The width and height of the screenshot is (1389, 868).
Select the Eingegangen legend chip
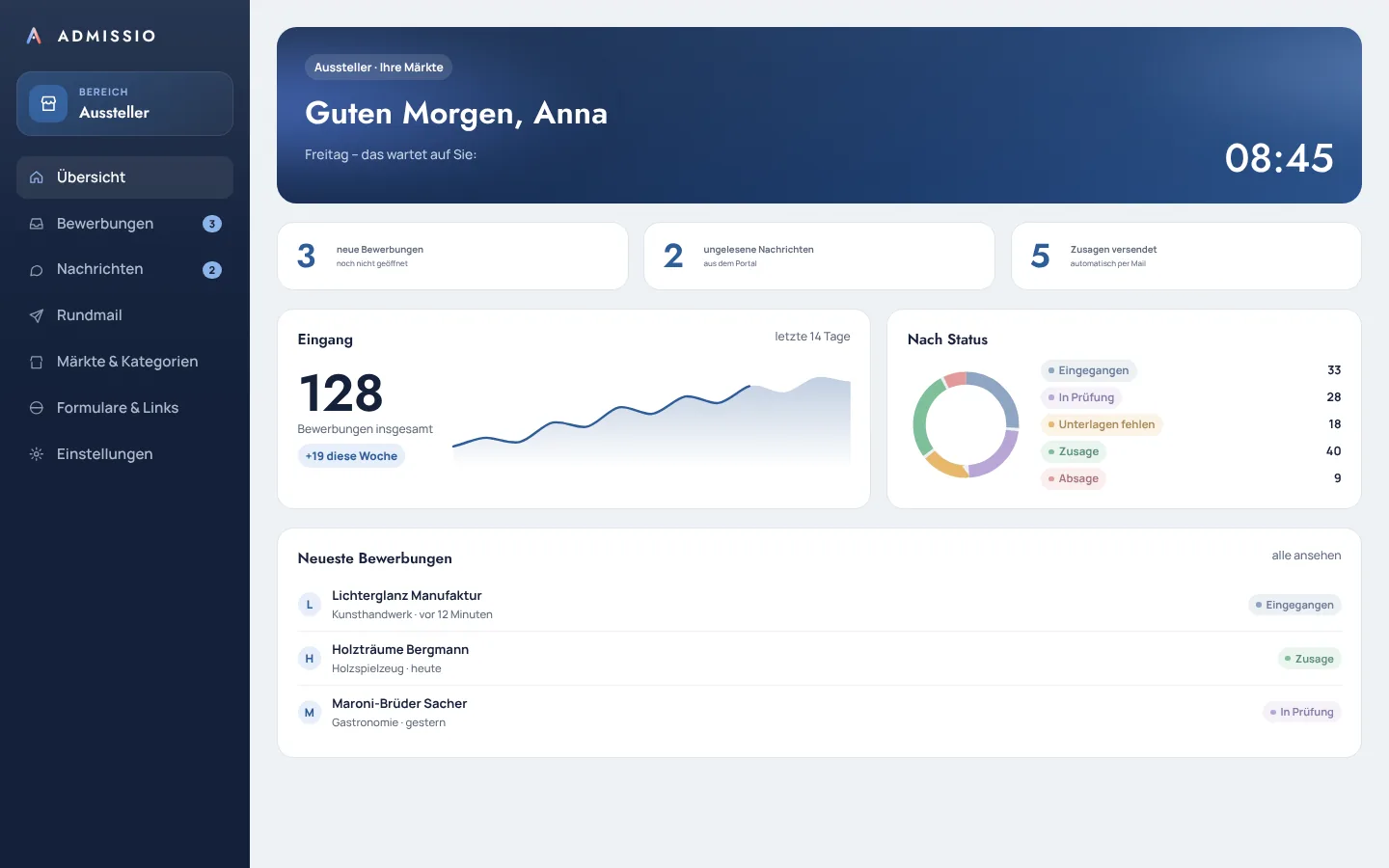point(1089,370)
